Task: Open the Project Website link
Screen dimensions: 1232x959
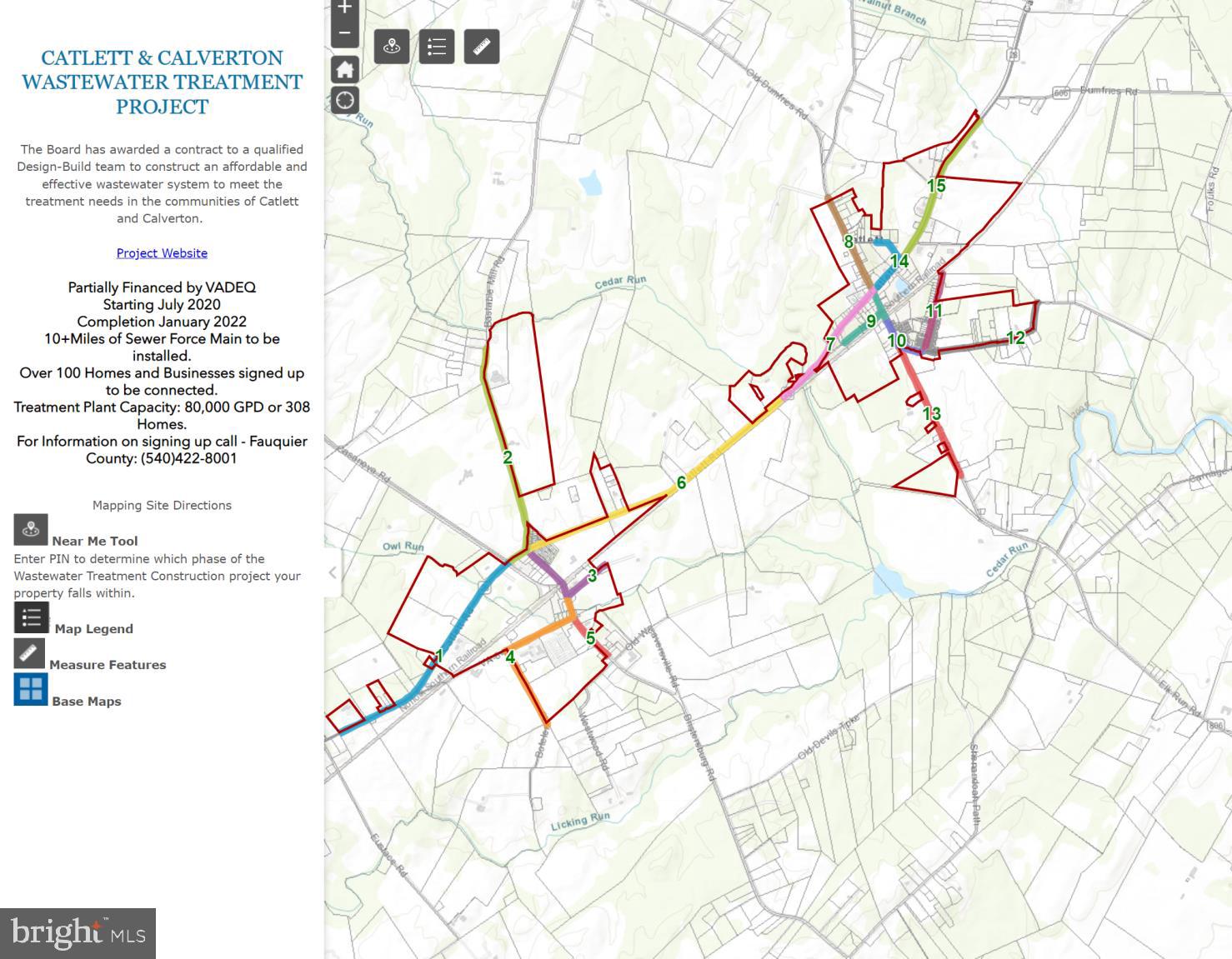Action: click(162, 253)
